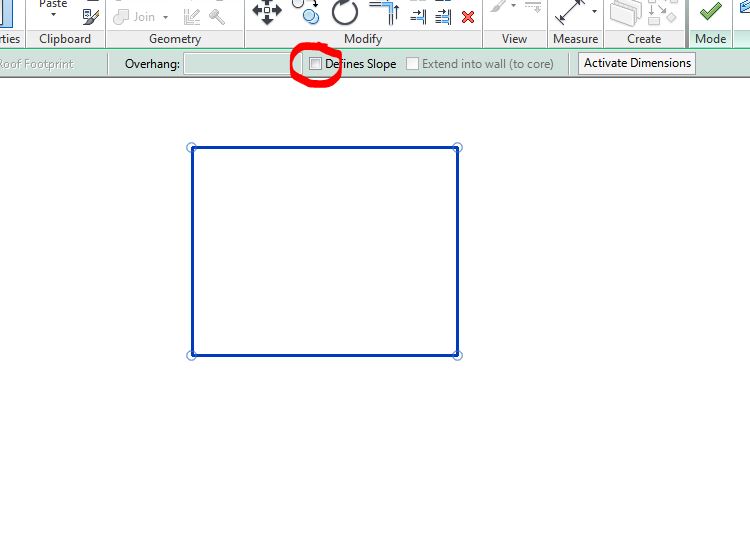Click the small grouped shapes icon in Create panel
This screenshot has height=551, width=750.
(x=662, y=12)
